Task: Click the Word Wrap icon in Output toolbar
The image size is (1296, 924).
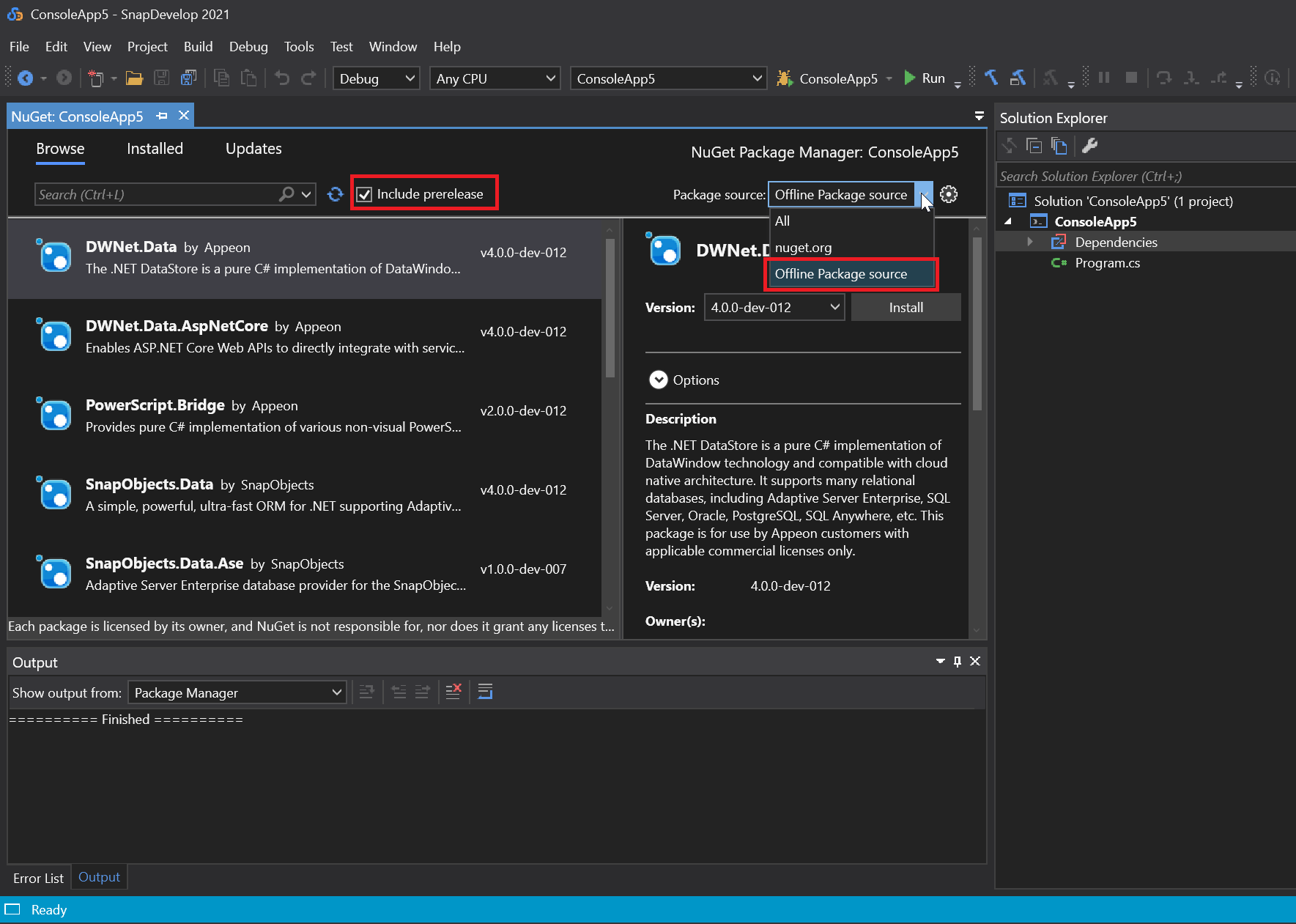Action: (484, 691)
